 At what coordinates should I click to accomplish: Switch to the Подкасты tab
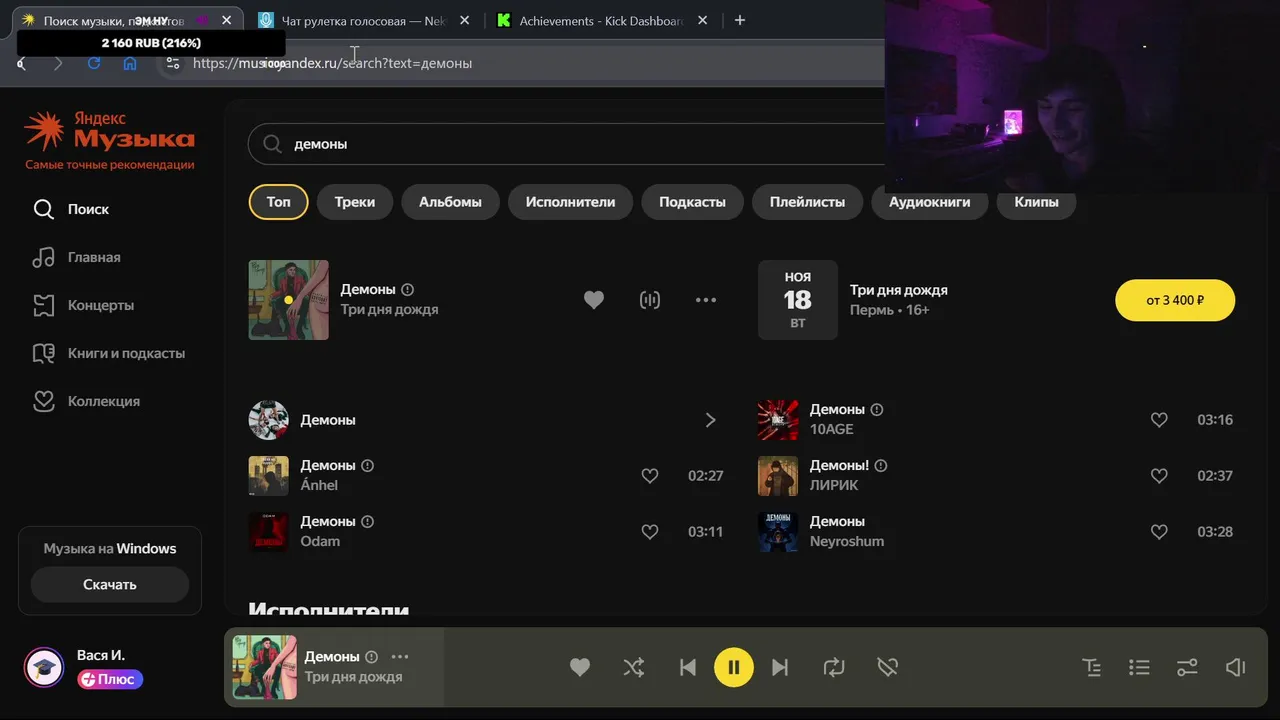[x=692, y=202]
